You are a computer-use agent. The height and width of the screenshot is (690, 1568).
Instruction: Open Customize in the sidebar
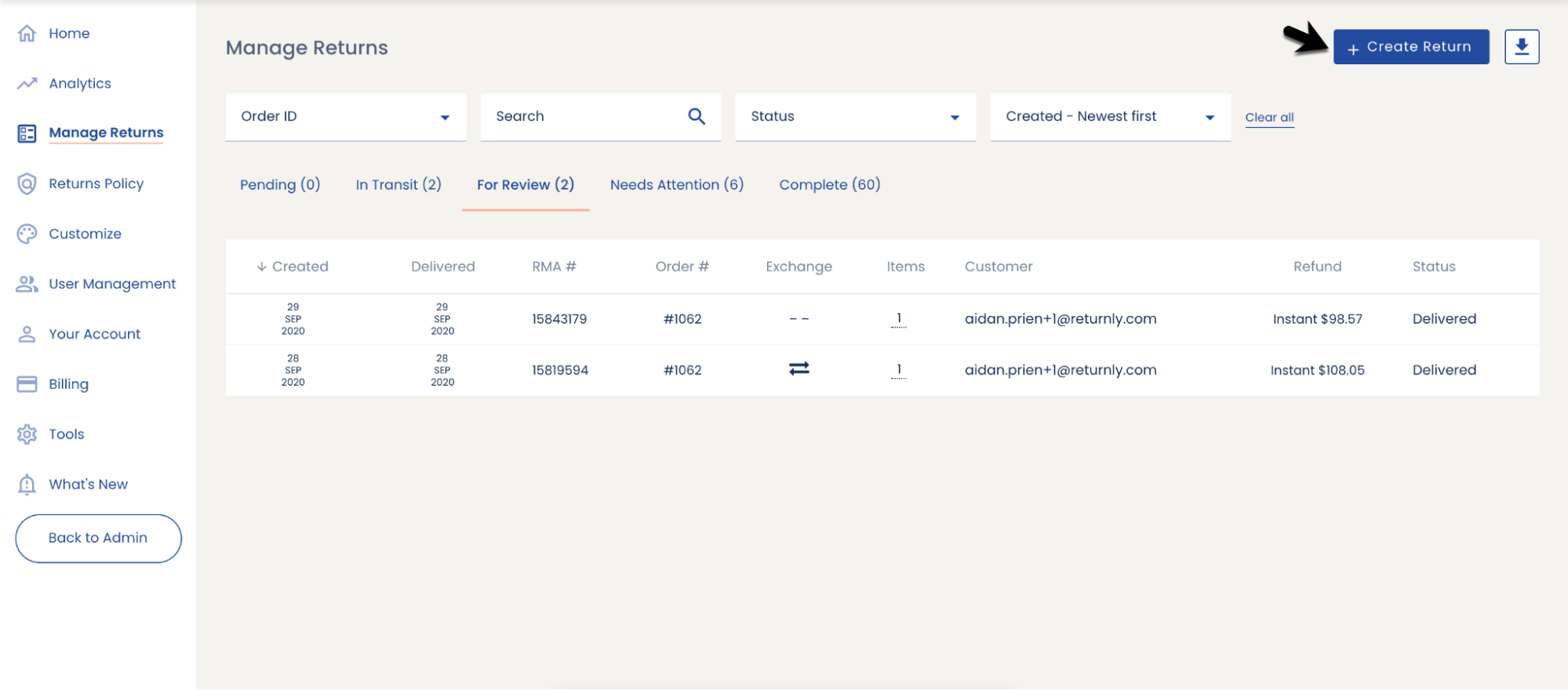85,234
